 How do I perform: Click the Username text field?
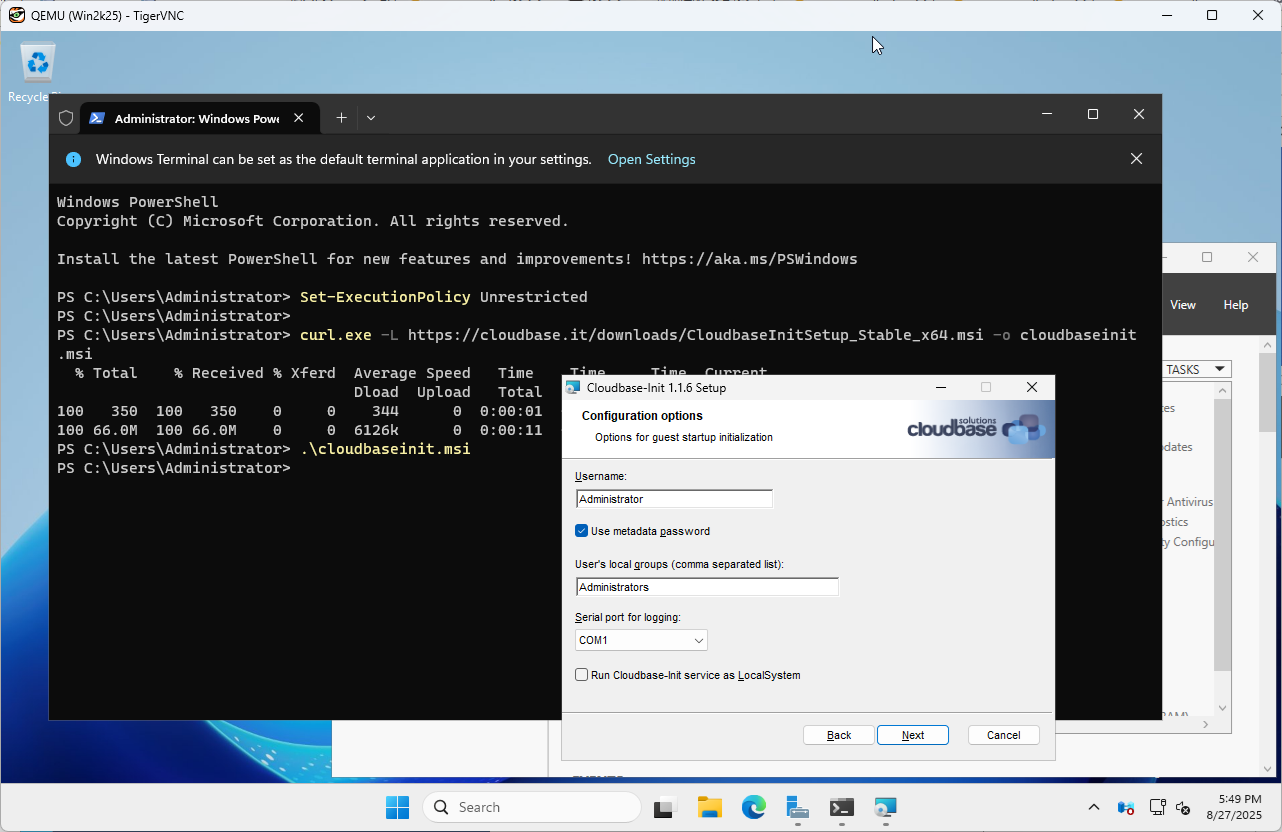[674, 499]
